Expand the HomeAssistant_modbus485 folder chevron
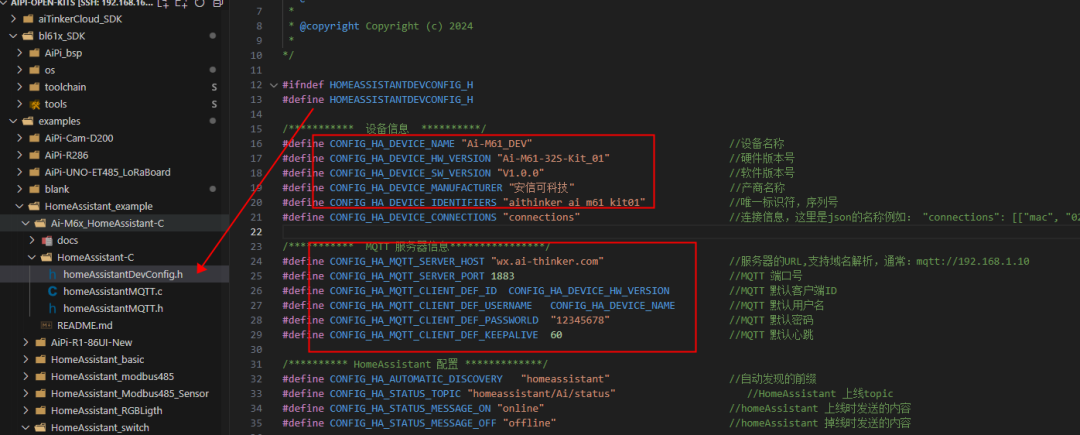Viewport: 1080px width, 435px height. click(25, 376)
